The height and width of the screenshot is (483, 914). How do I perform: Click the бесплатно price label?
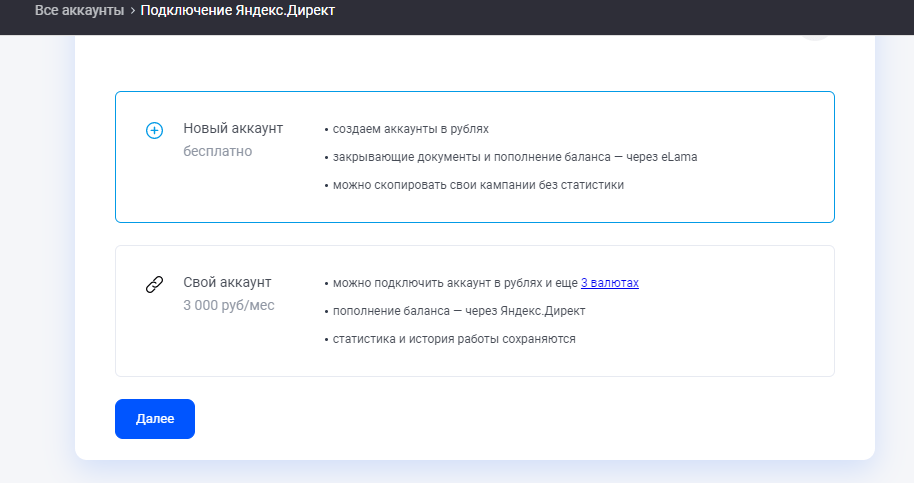pyautogui.click(x=217, y=152)
